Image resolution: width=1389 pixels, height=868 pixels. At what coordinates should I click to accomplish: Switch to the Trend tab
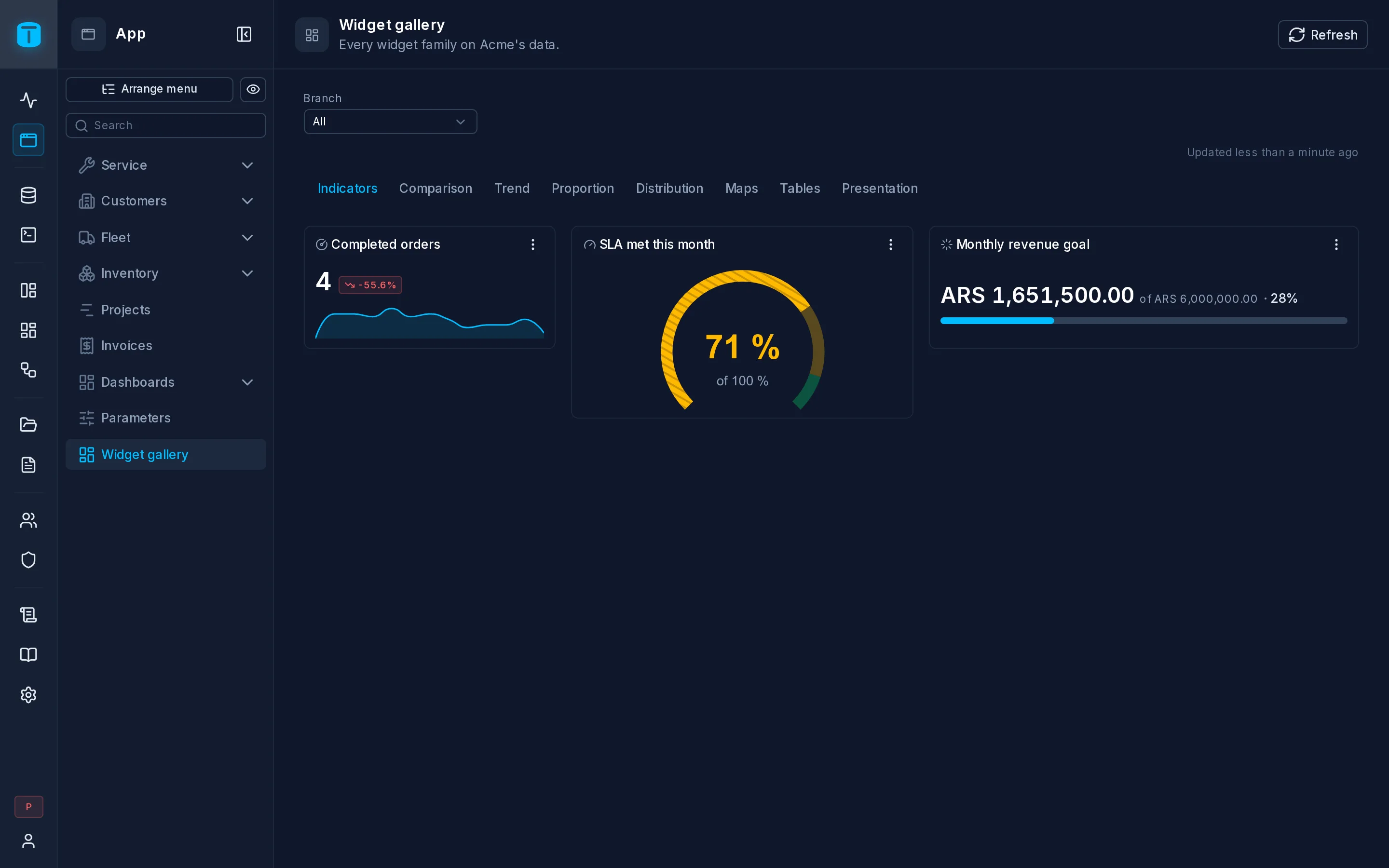pyautogui.click(x=512, y=188)
